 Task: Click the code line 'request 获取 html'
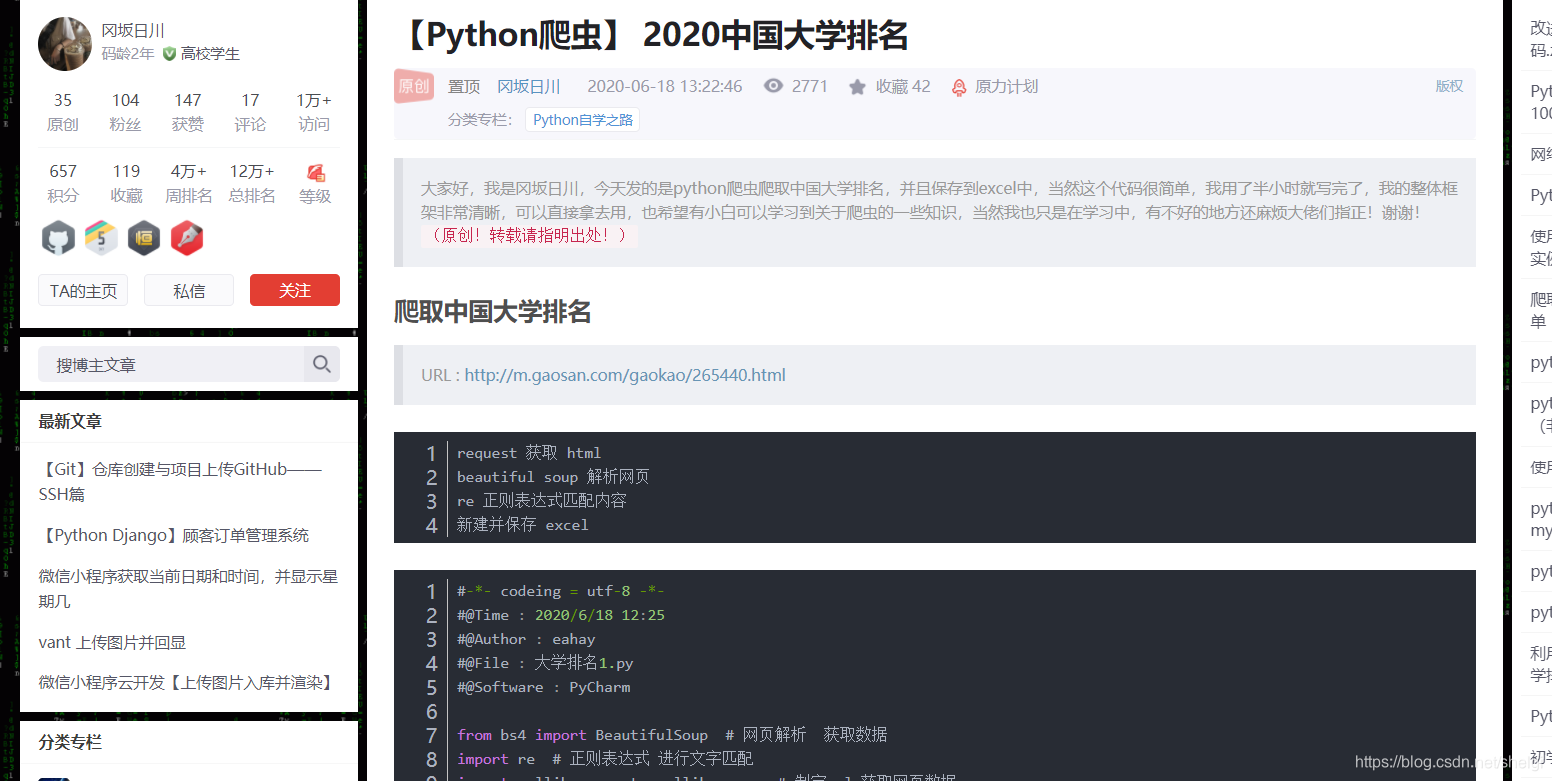(529, 453)
